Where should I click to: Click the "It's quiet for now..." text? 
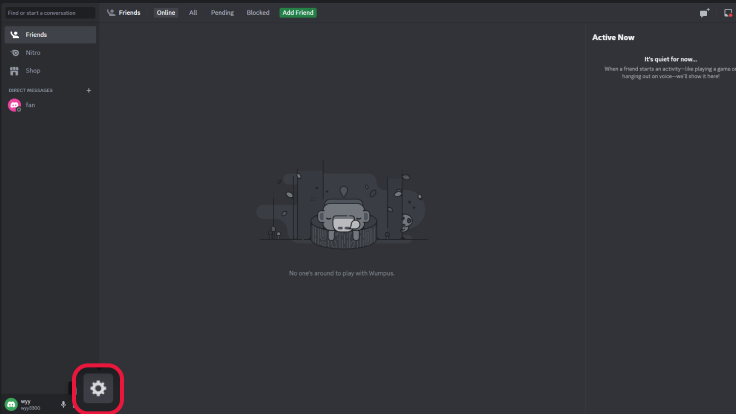click(x=670, y=59)
